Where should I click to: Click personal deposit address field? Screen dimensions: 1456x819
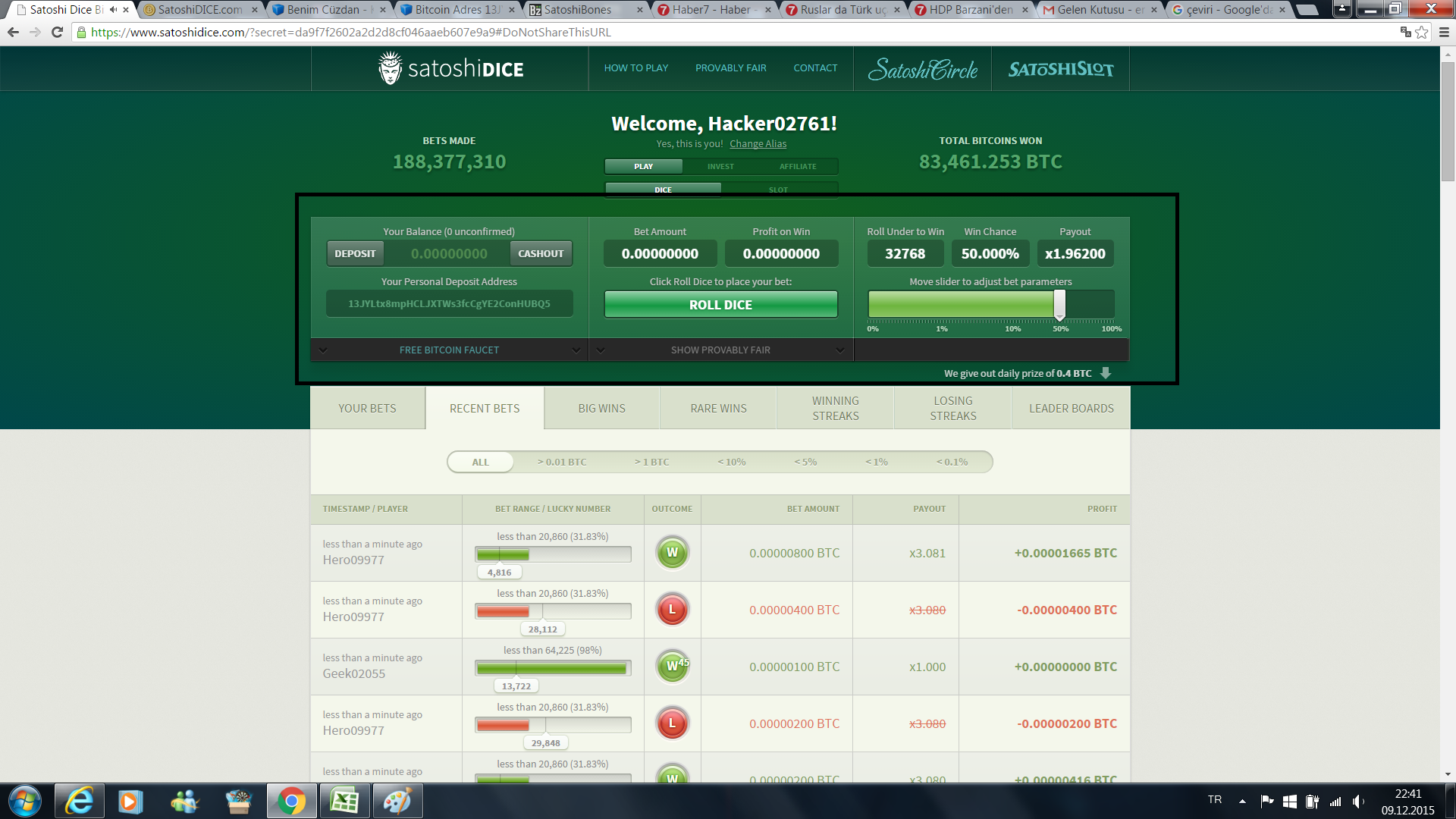[449, 303]
